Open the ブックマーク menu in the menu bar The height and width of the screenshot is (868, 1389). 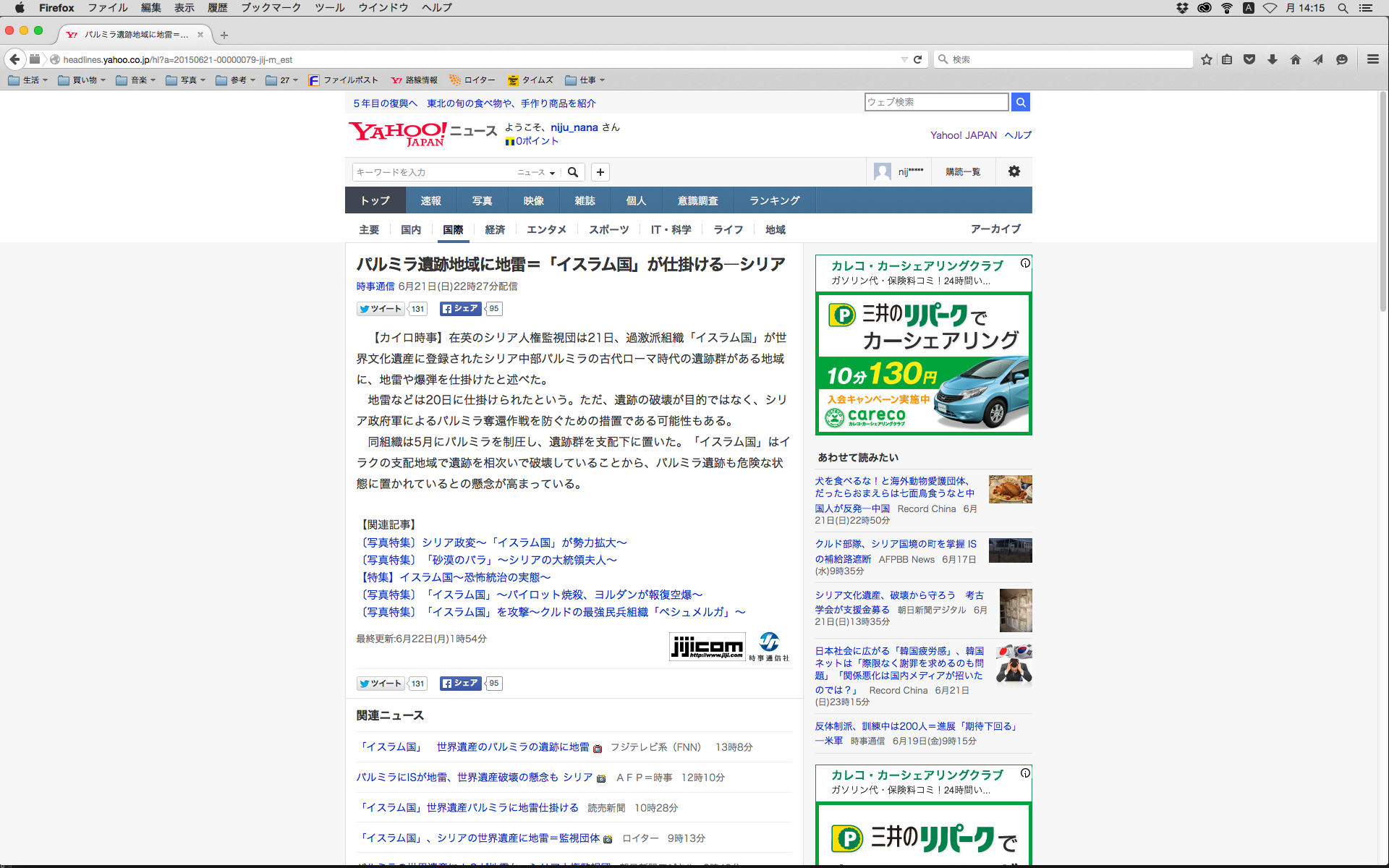pos(271,8)
